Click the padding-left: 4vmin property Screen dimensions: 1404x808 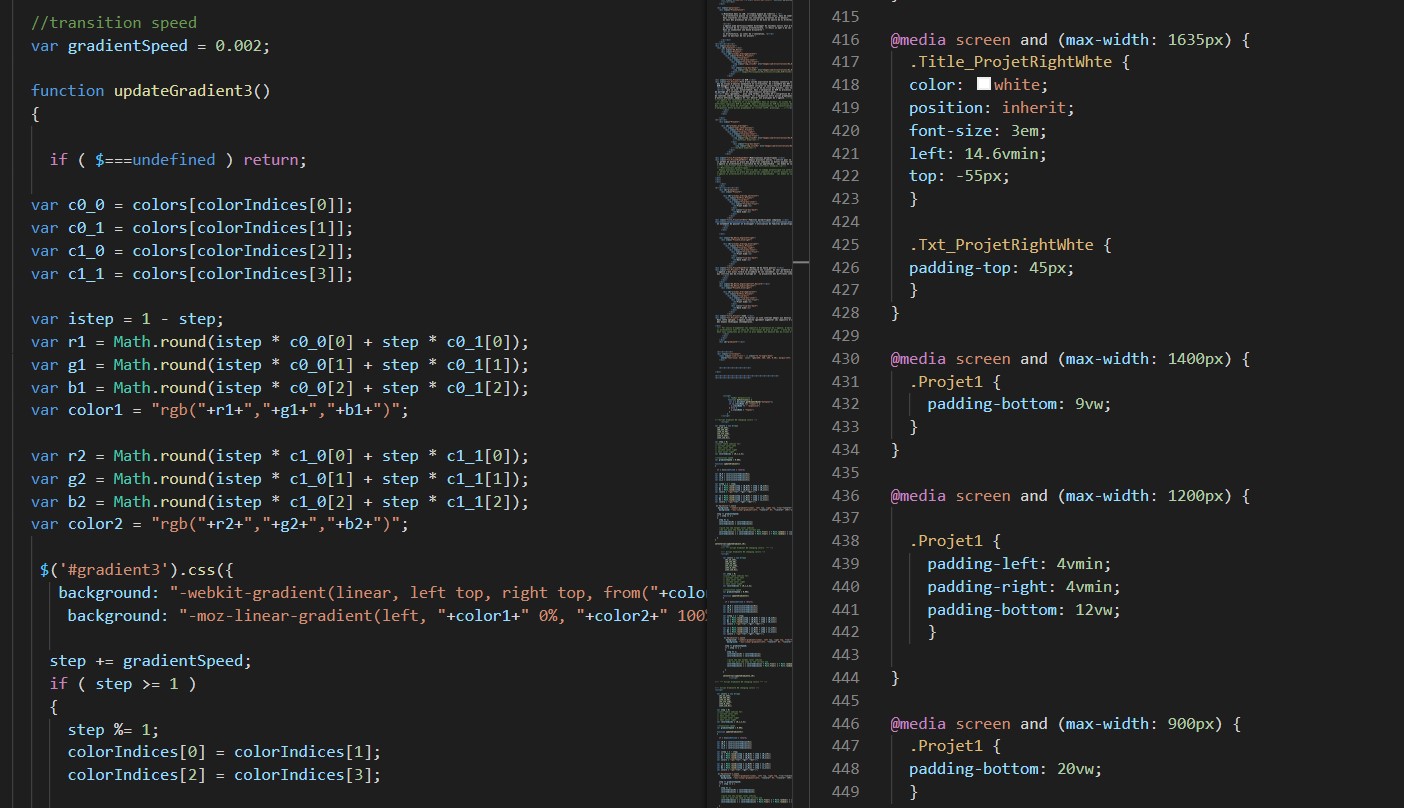[1019, 564]
